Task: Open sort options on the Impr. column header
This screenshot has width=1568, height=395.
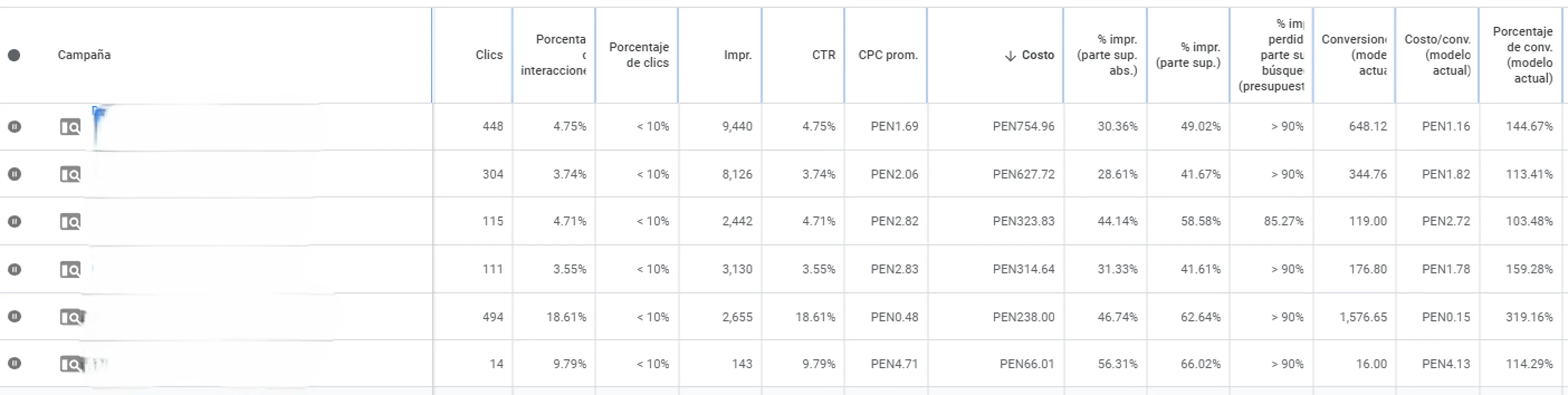Action: pos(738,55)
